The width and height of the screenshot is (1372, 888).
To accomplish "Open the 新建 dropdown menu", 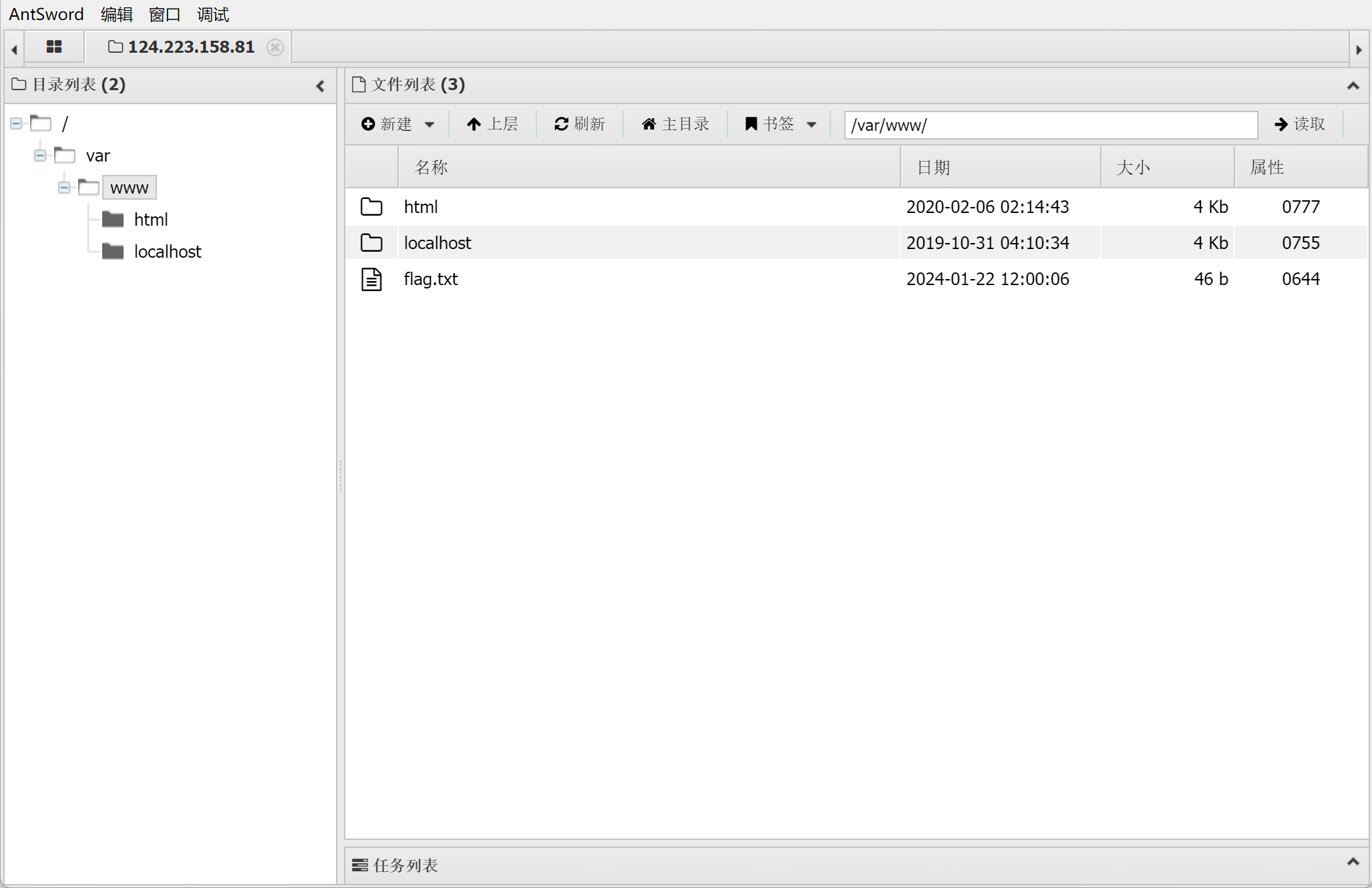I will click(397, 124).
